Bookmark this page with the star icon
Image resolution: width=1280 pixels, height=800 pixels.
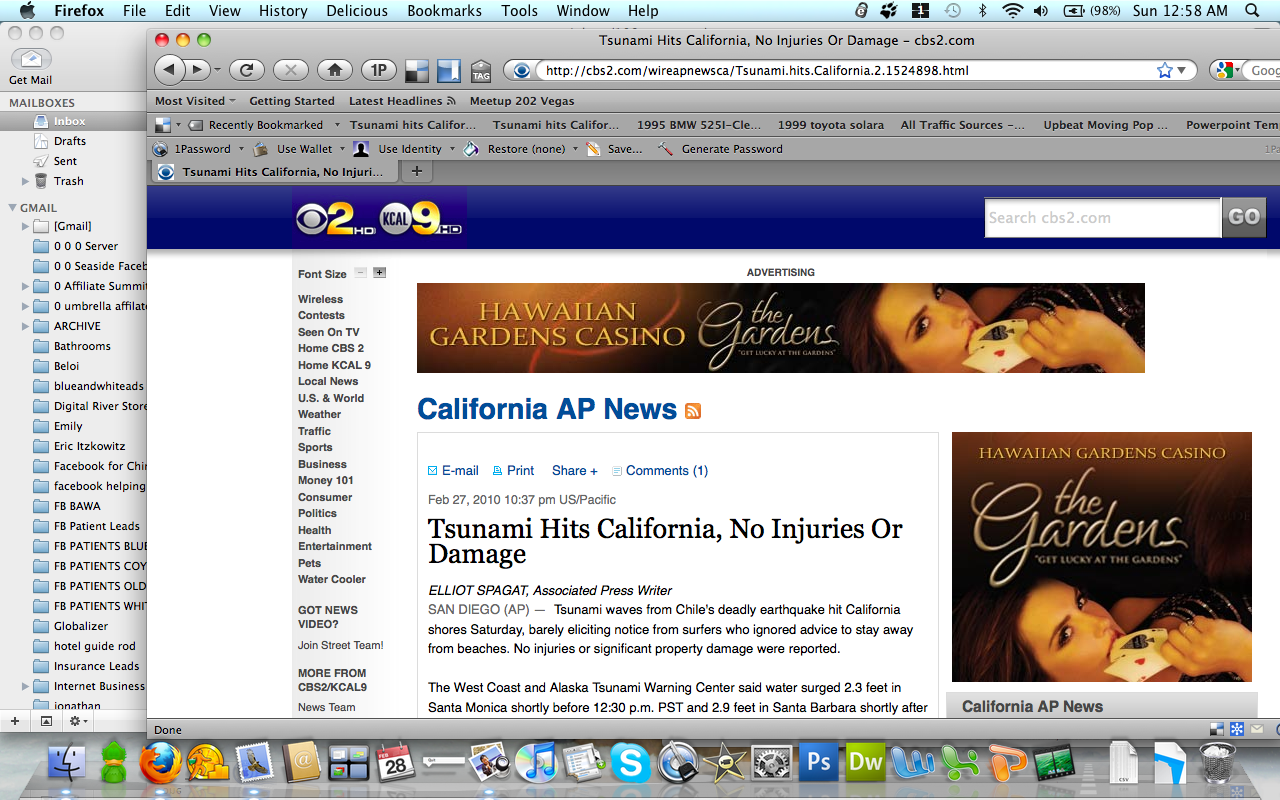(x=1164, y=70)
